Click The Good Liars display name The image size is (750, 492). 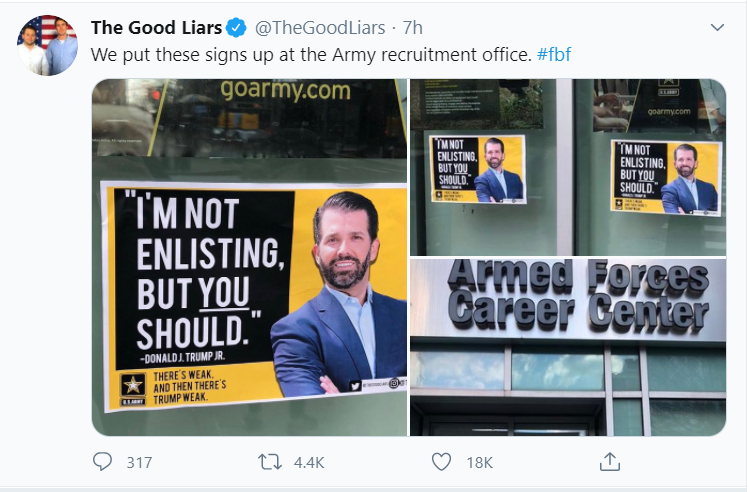[156, 28]
